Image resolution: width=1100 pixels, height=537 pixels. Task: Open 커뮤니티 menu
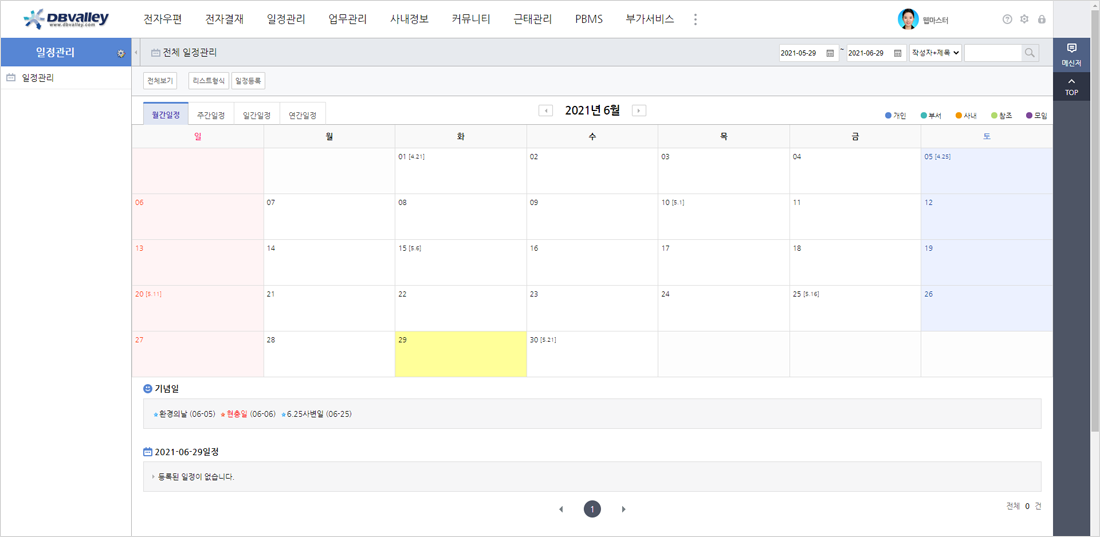tap(471, 20)
